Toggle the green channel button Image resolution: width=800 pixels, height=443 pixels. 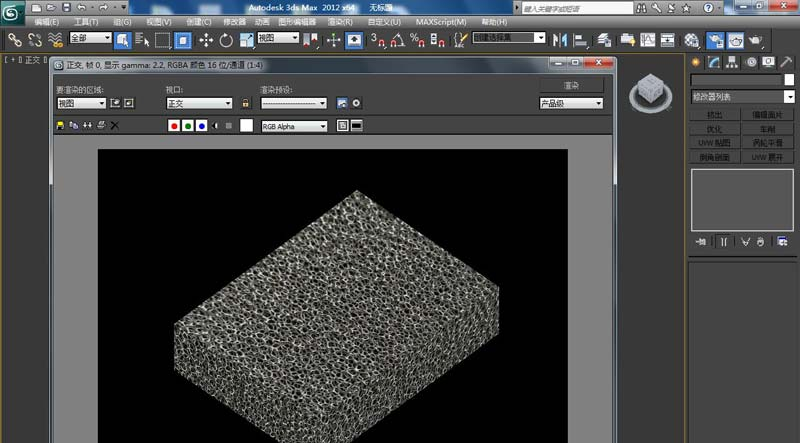[x=188, y=126]
